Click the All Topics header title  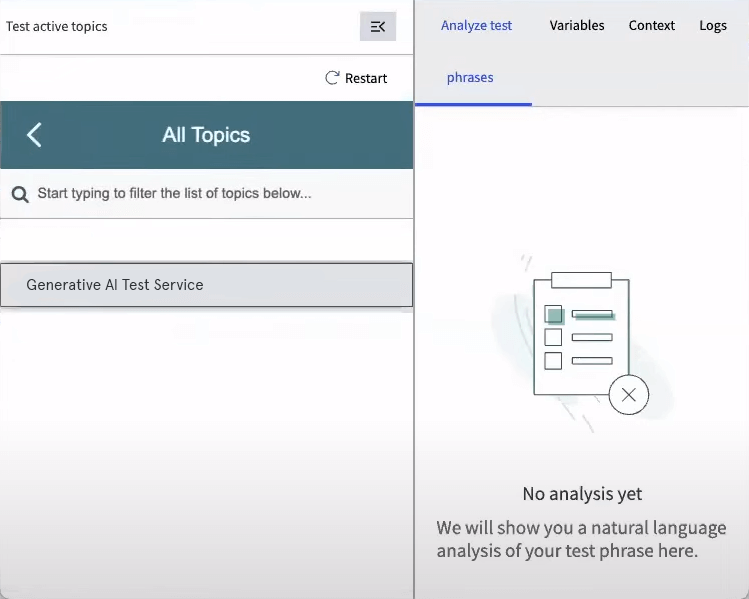tap(206, 135)
